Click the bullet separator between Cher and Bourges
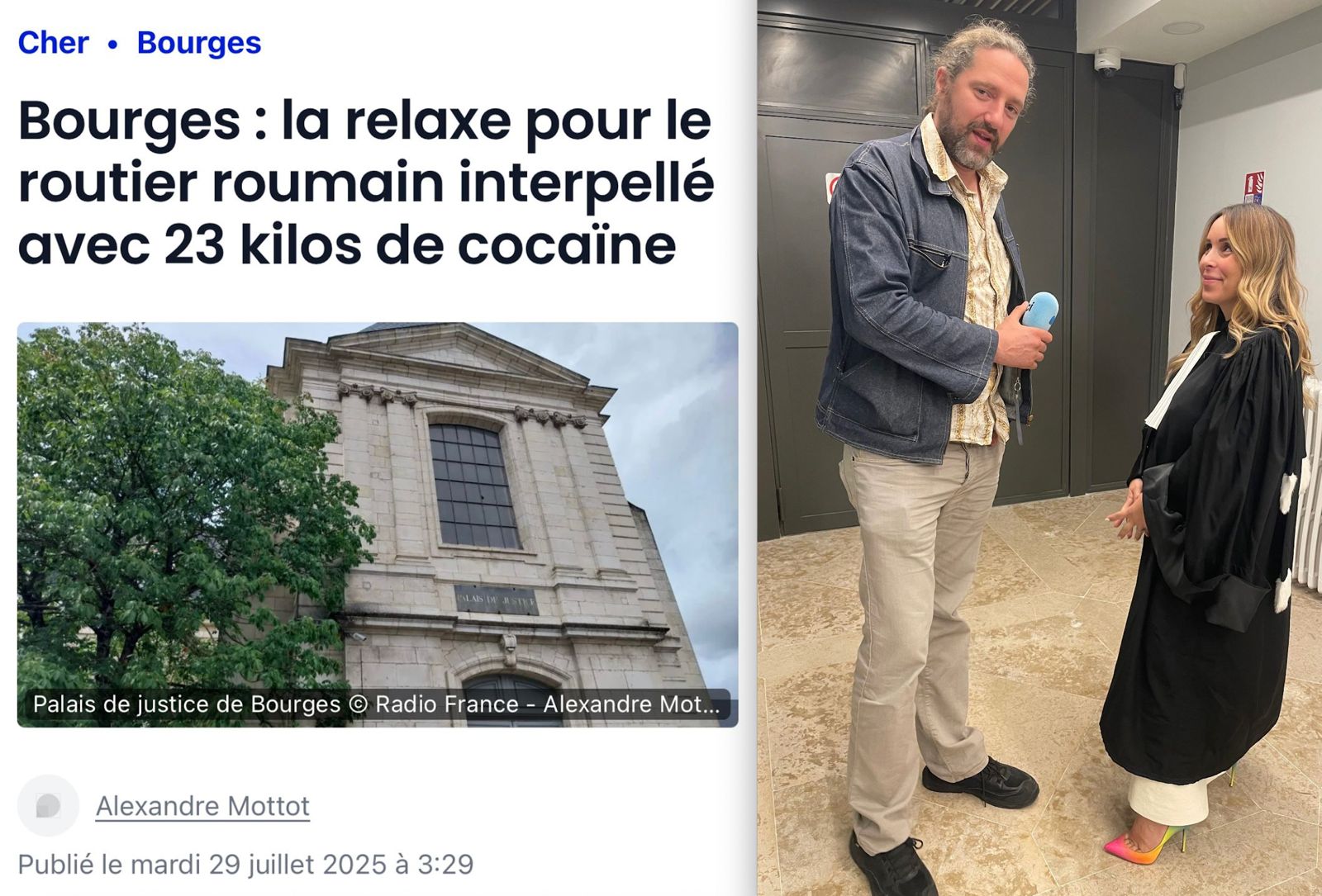Screen dimensions: 1322x896 point(113,45)
